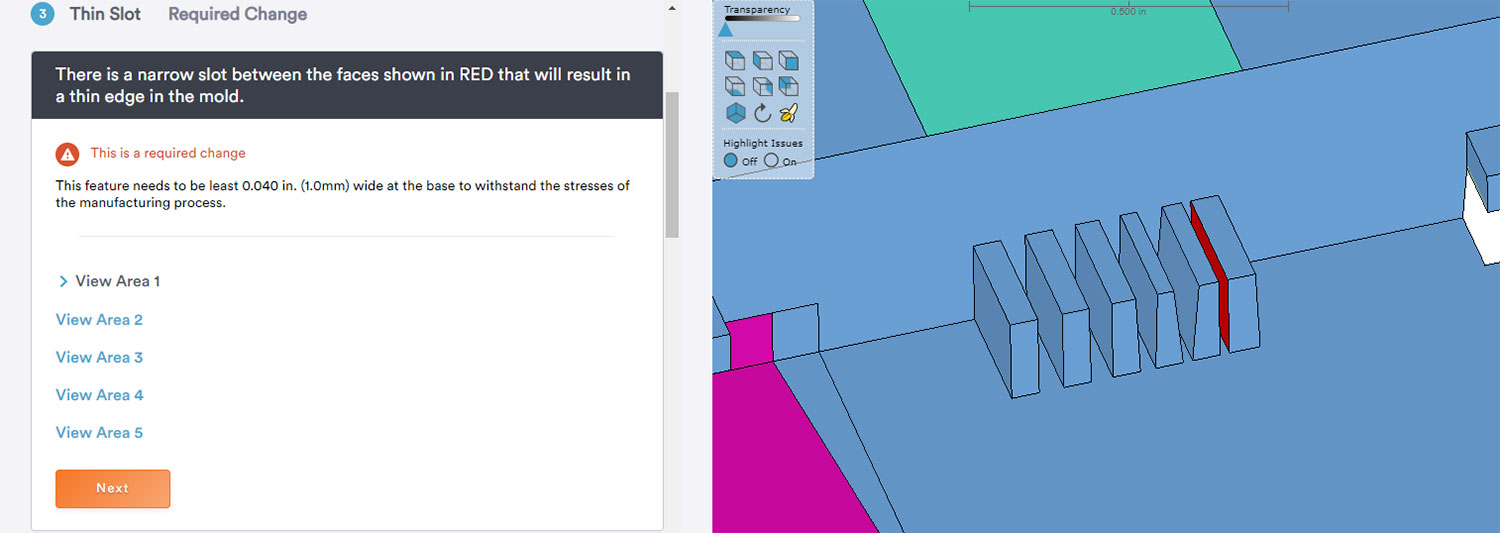Select the front-face view cube icon
This screenshot has height=533, width=1500.
pos(788,61)
